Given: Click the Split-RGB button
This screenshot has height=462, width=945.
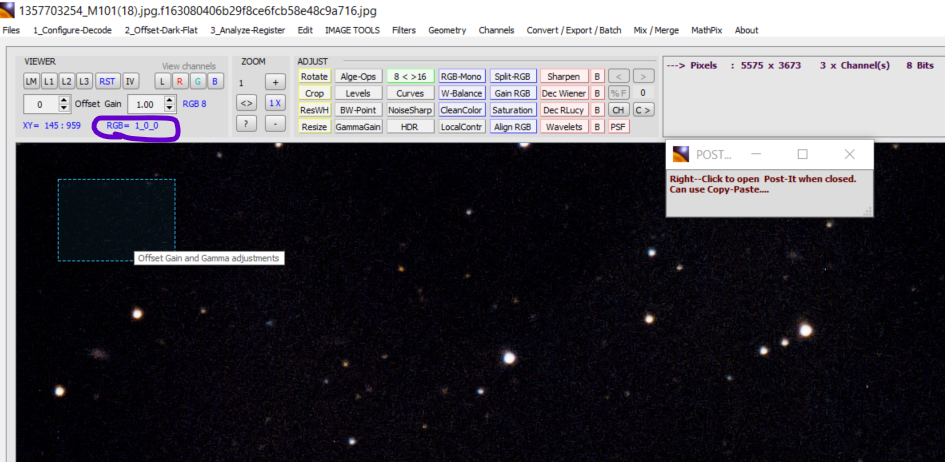Looking at the screenshot, I should 512,76.
